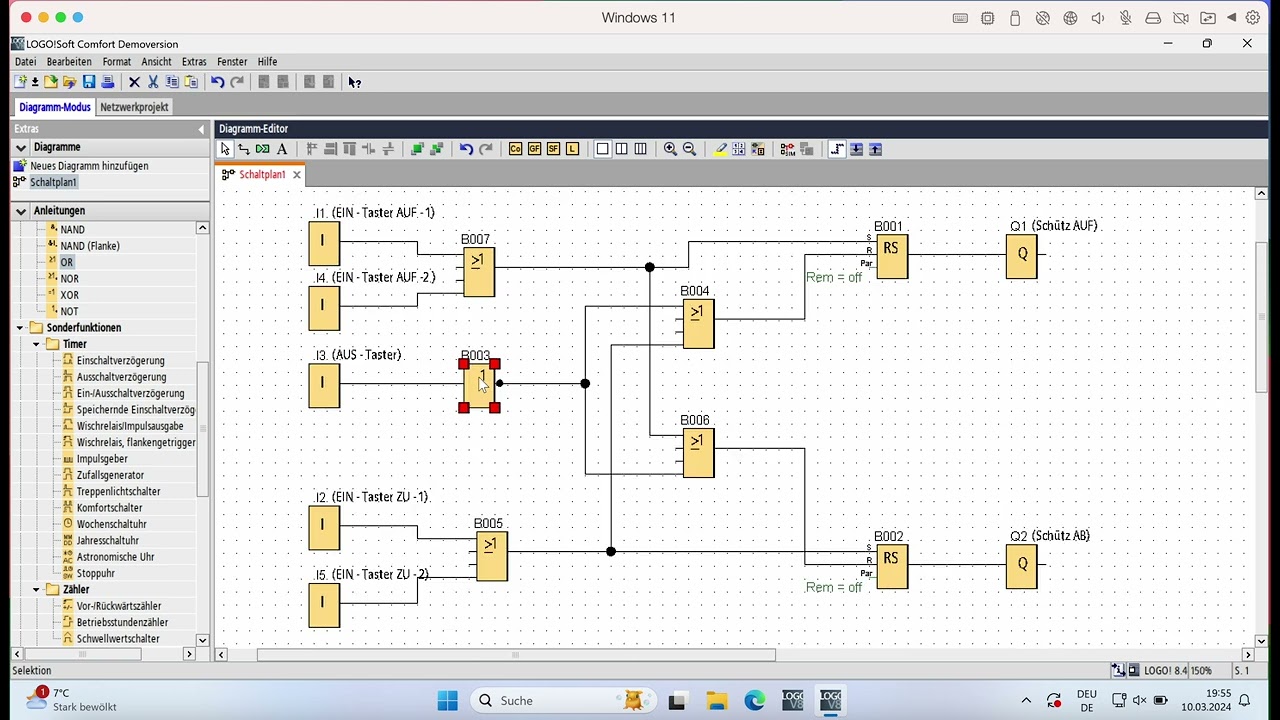1280x720 pixels.
Task: Select Schaltplan1 in Diagramme list
Action: click(53, 182)
